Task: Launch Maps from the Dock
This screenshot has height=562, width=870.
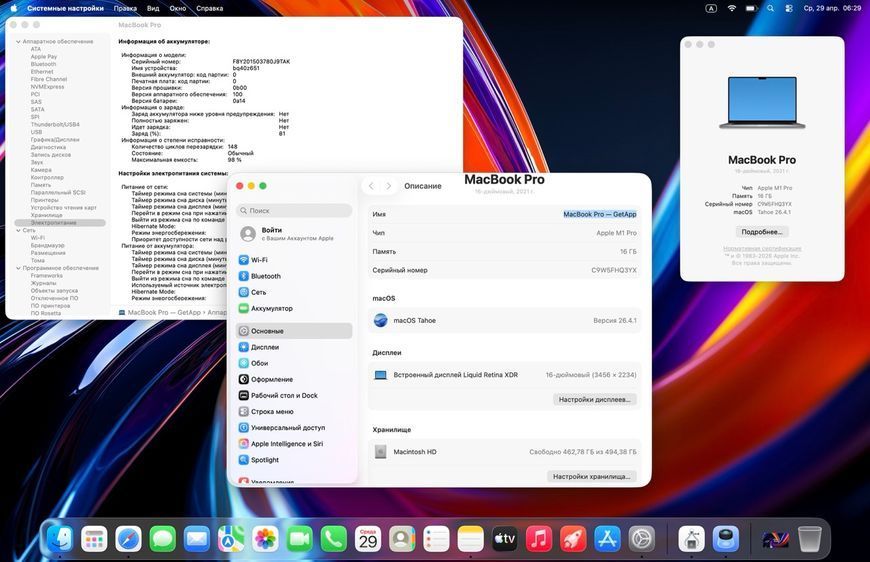Action: 231,538
